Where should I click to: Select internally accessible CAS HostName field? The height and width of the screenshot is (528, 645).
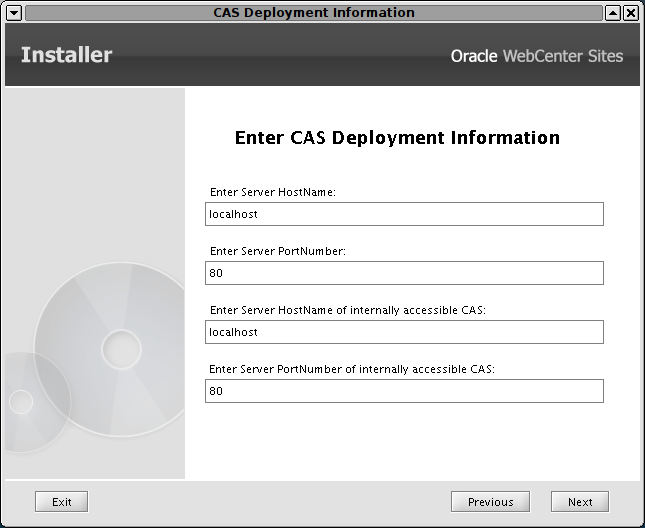(404, 332)
